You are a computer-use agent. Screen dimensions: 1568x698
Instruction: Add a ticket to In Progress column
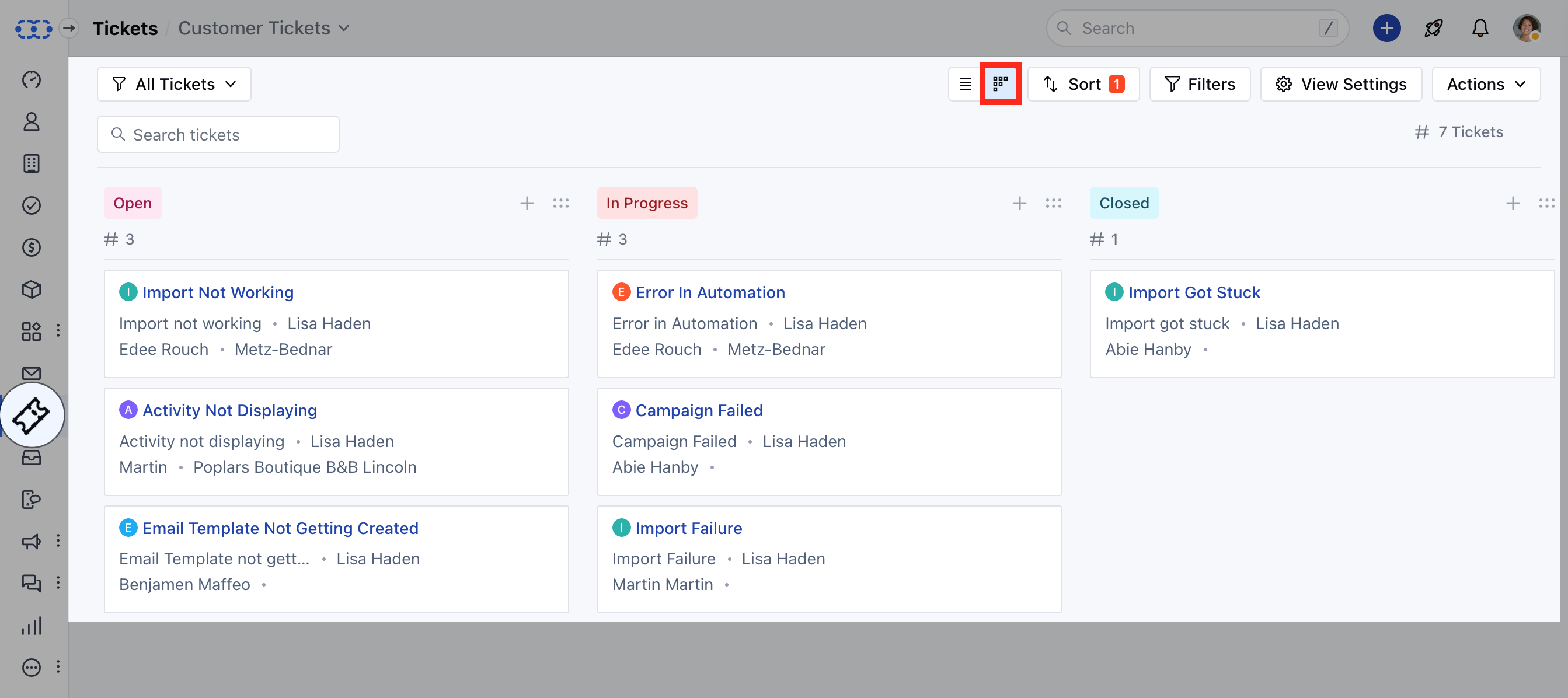coord(1020,203)
